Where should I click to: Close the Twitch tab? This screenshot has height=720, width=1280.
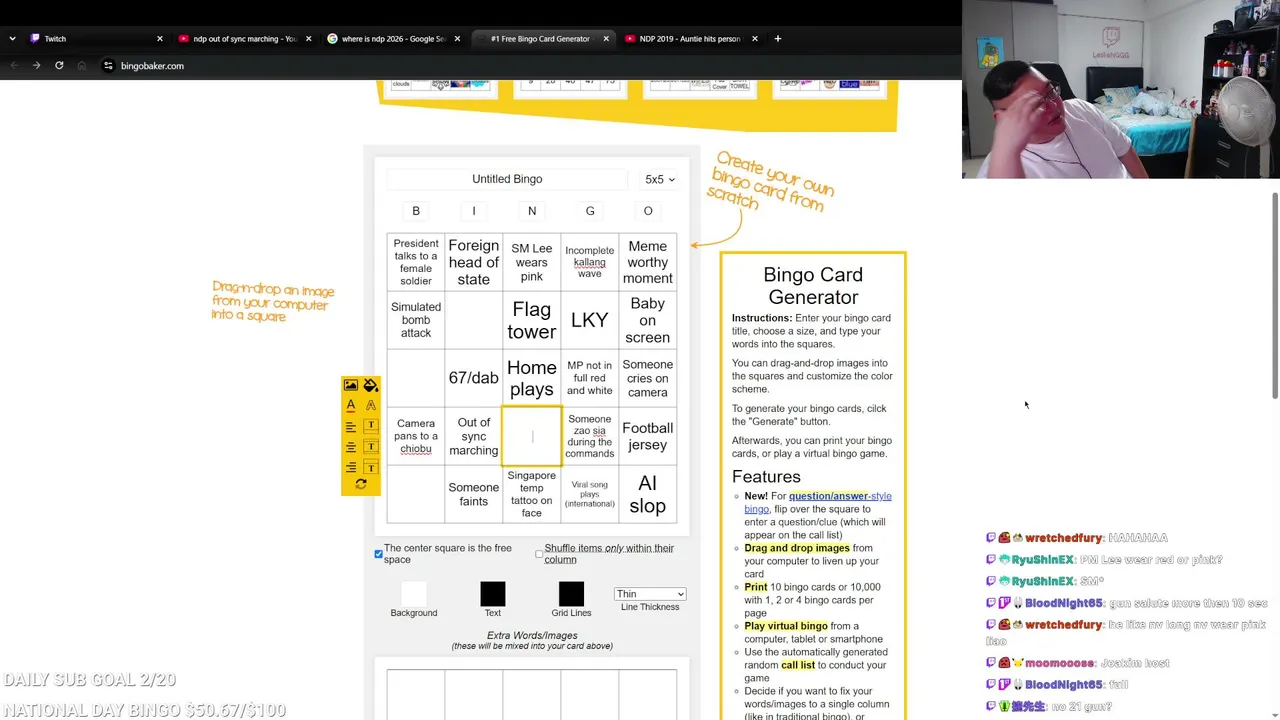(159, 39)
